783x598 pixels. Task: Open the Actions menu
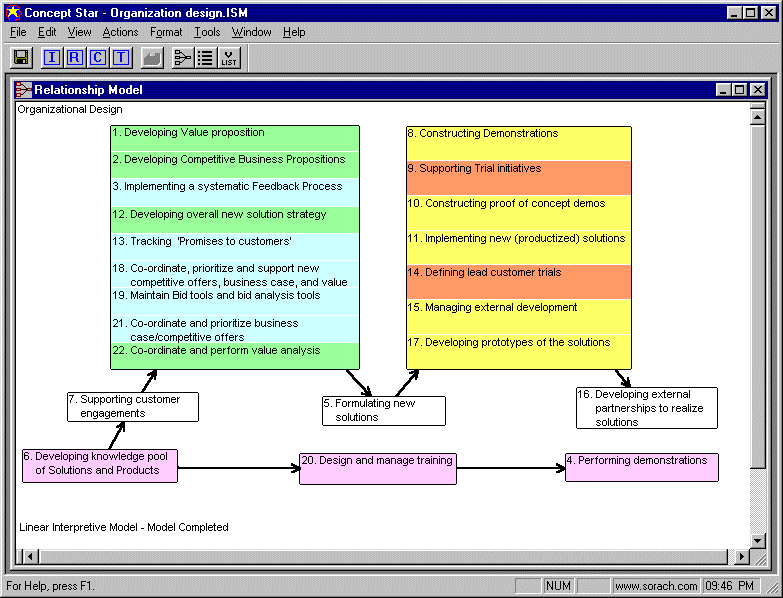point(120,32)
